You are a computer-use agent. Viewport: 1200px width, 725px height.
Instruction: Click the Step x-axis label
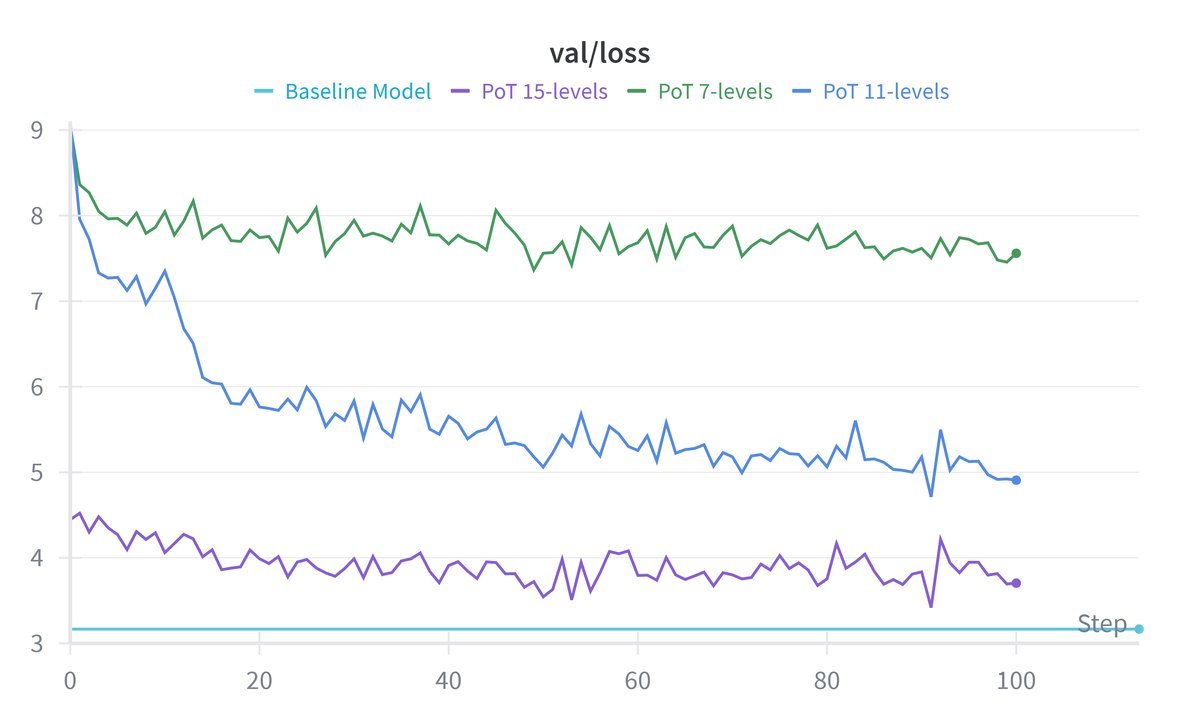coord(1102,625)
